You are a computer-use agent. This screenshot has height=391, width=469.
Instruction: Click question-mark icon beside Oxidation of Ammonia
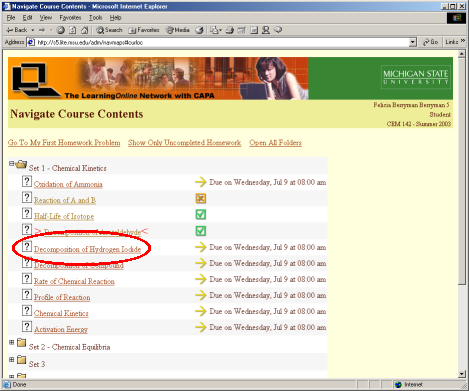click(27, 181)
